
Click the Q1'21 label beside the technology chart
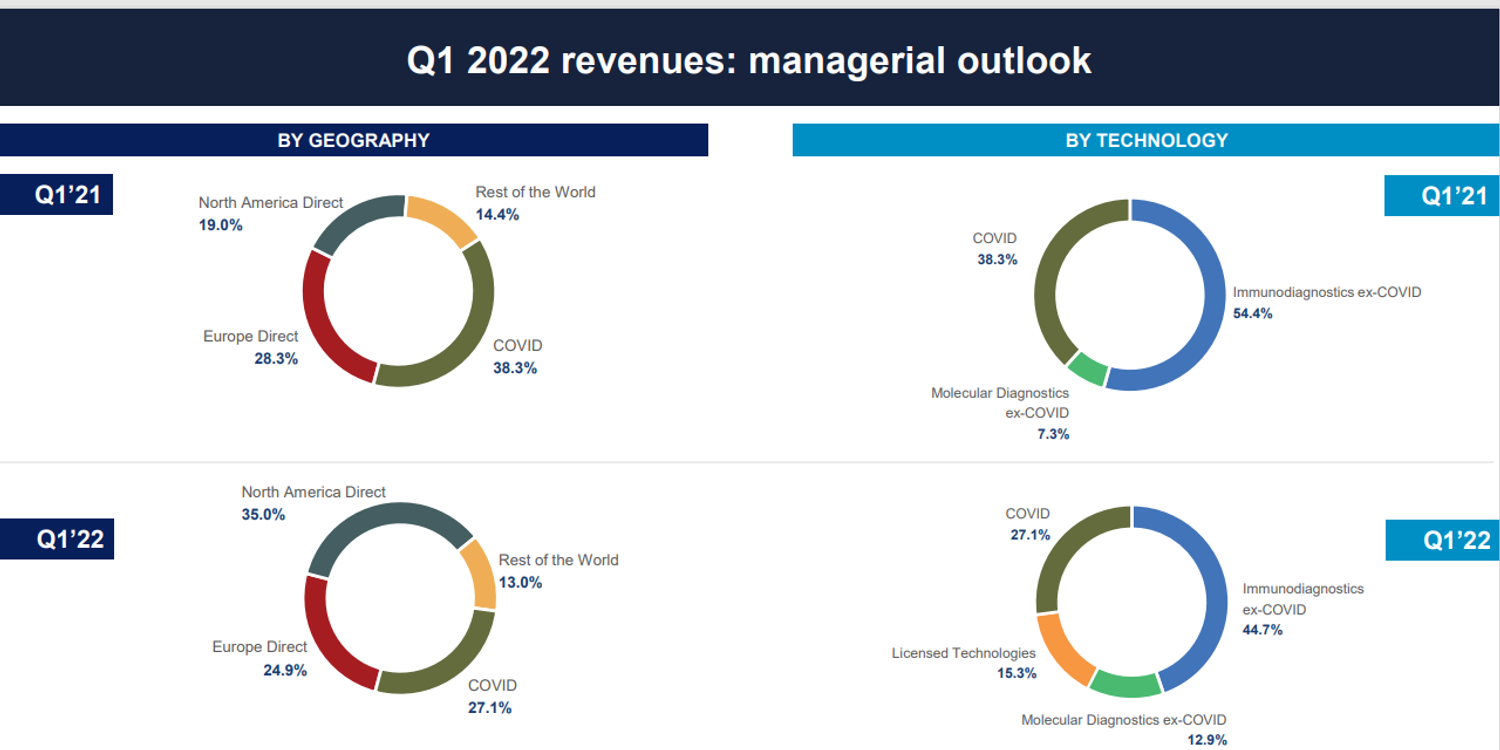[x=1442, y=195]
